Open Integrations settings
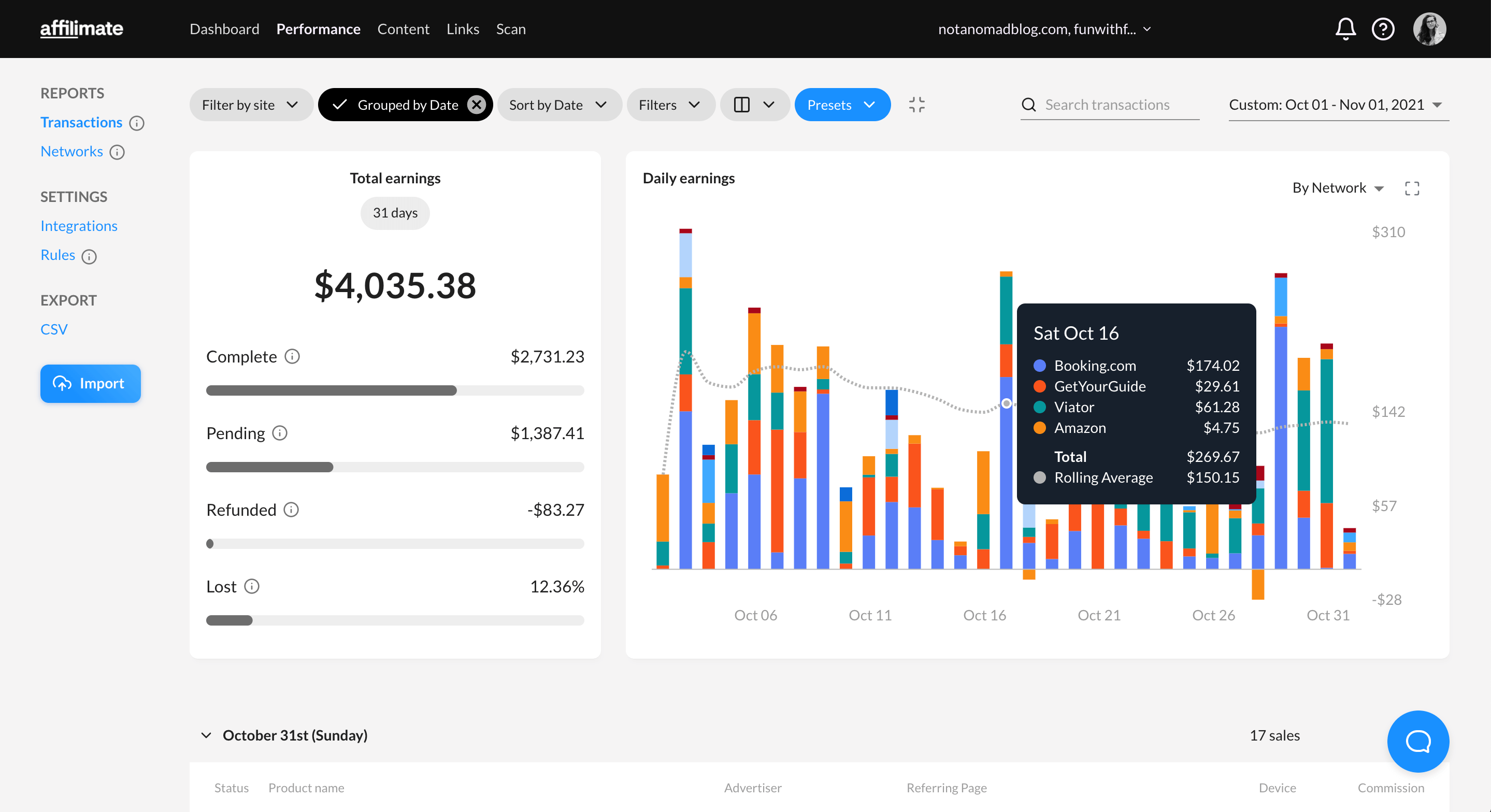 coord(79,226)
